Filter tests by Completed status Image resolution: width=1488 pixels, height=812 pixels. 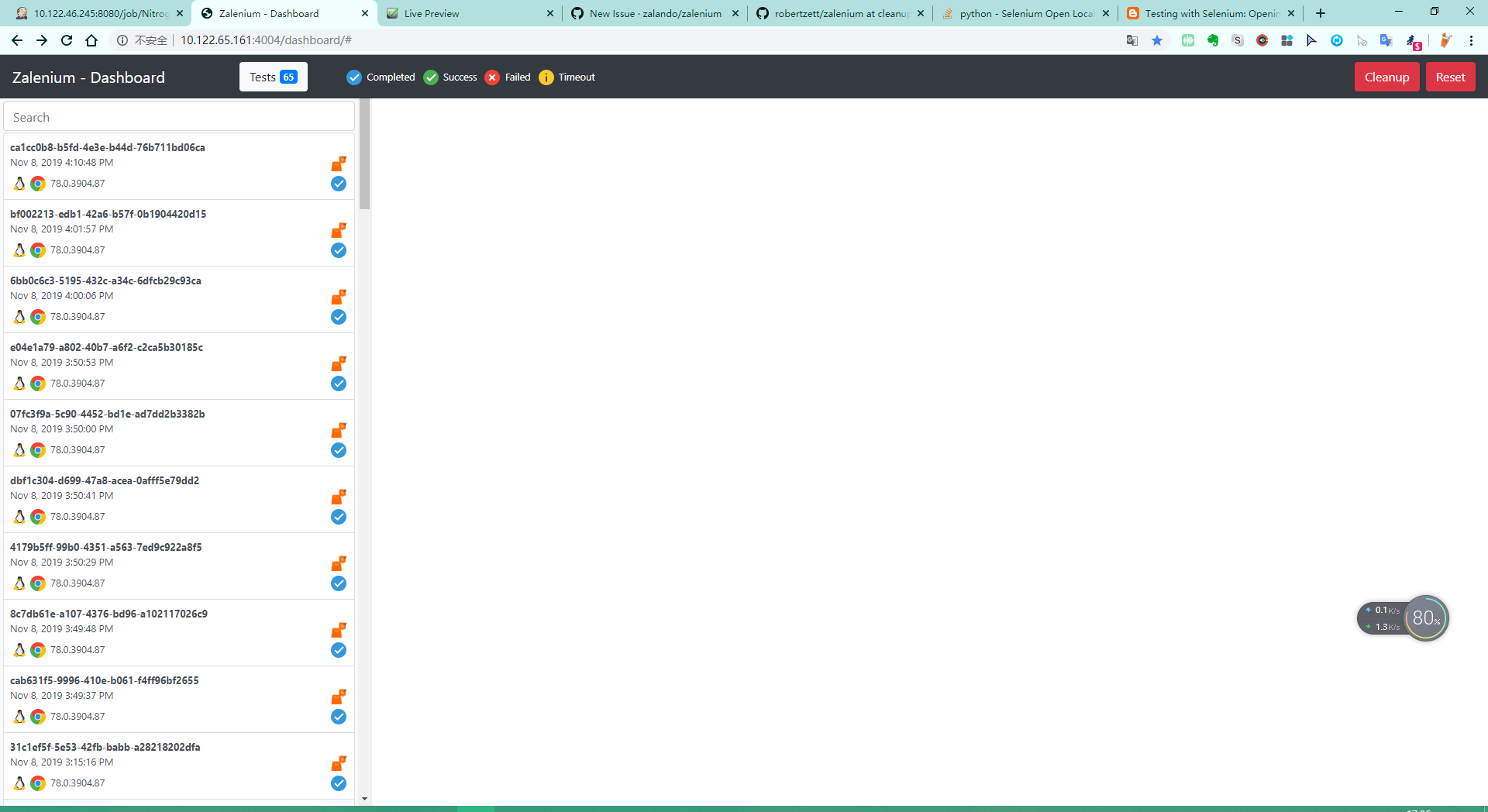pos(381,77)
